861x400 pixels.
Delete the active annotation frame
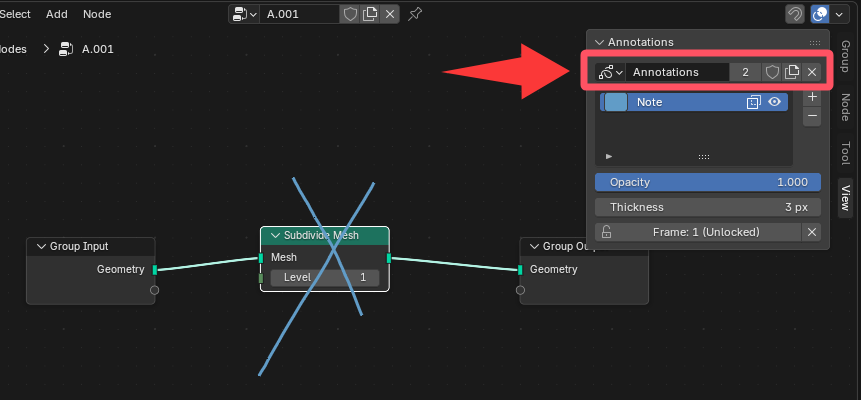pyautogui.click(x=812, y=232)
